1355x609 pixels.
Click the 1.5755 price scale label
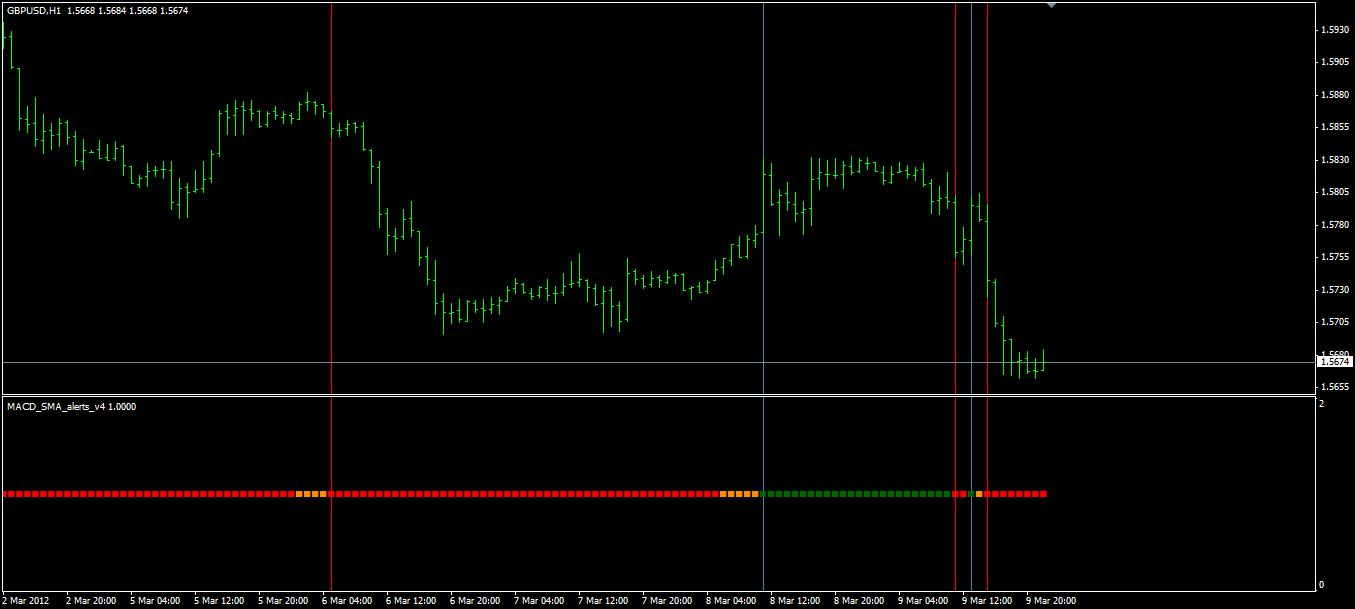[x=1335, y=257]
